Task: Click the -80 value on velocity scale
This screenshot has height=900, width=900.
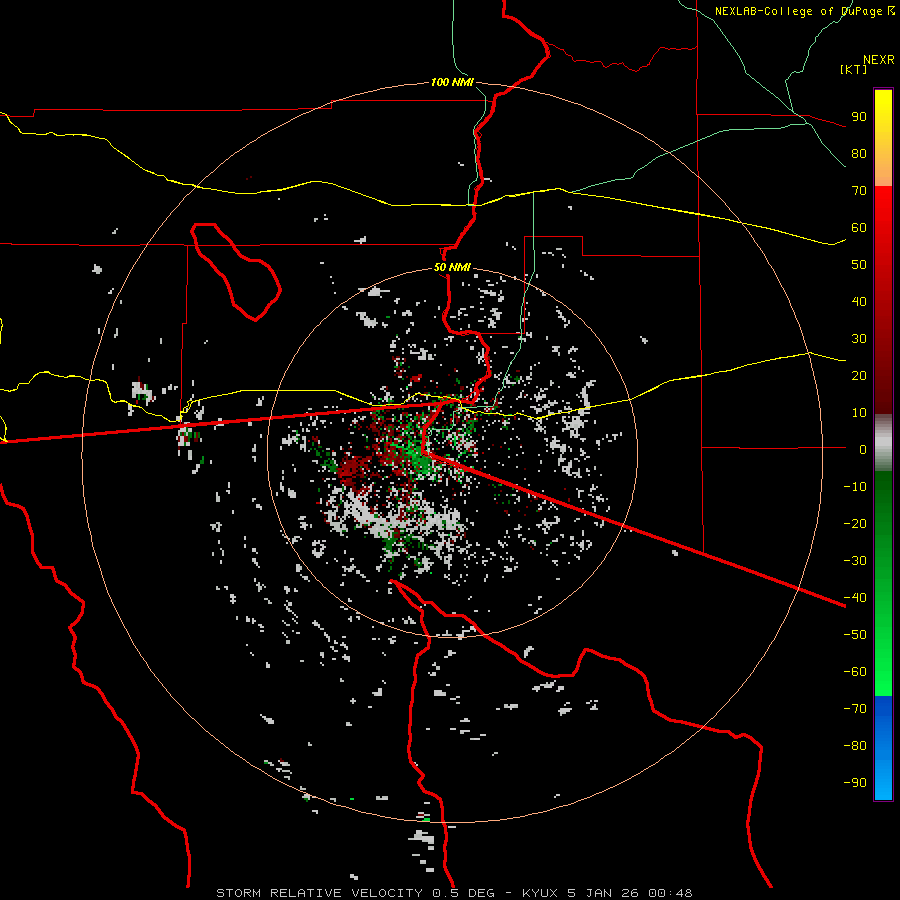Action: [x=855, y=746]
